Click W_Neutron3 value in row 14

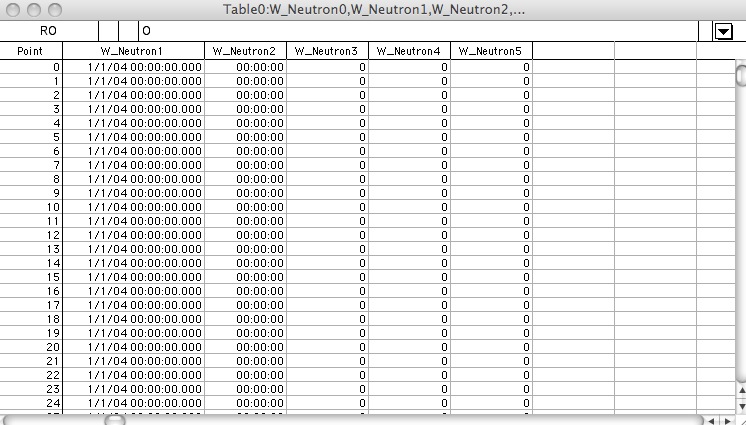[327, 263]
